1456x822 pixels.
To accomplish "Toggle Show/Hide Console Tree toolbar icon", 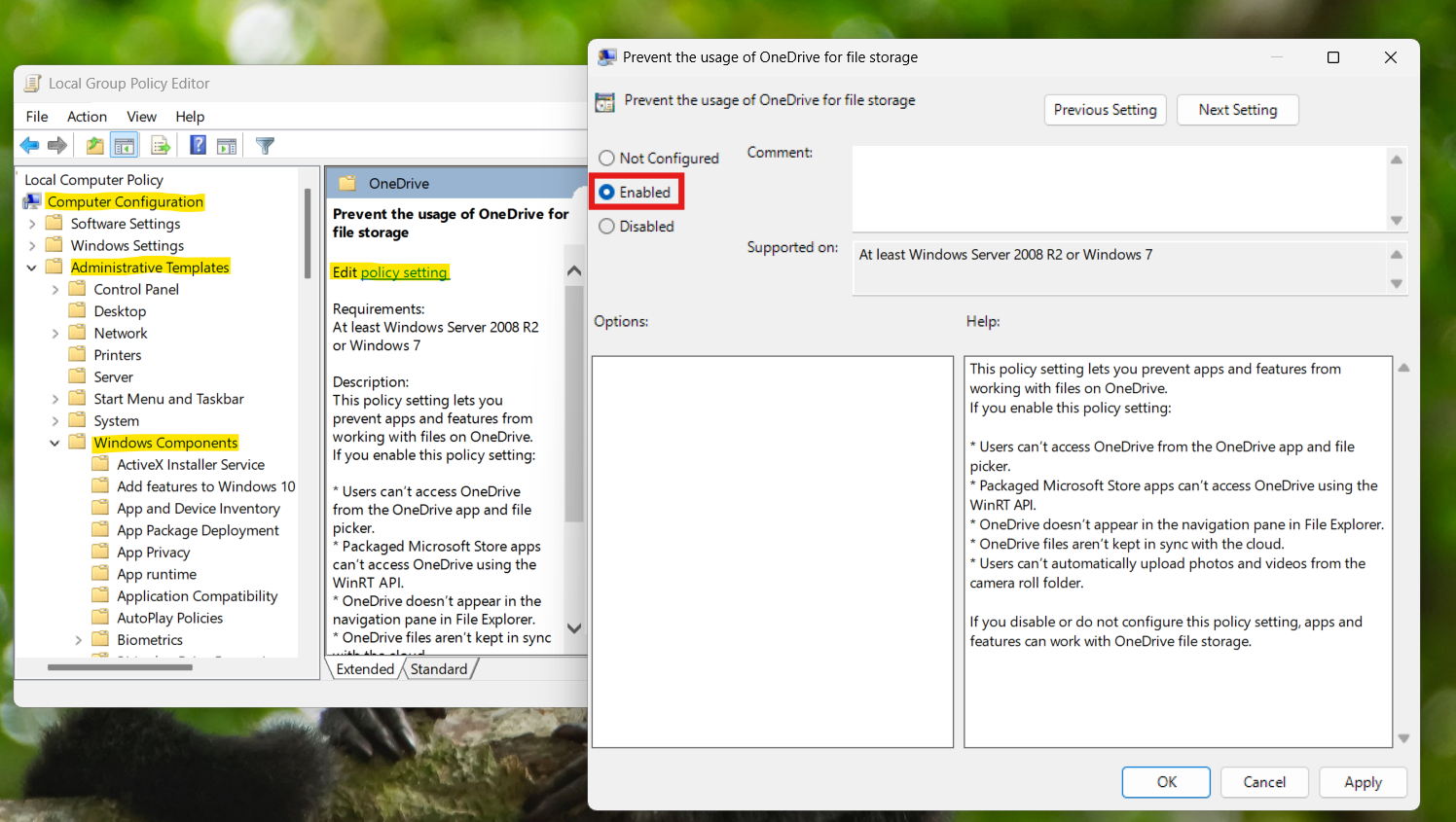I will 125,146.
